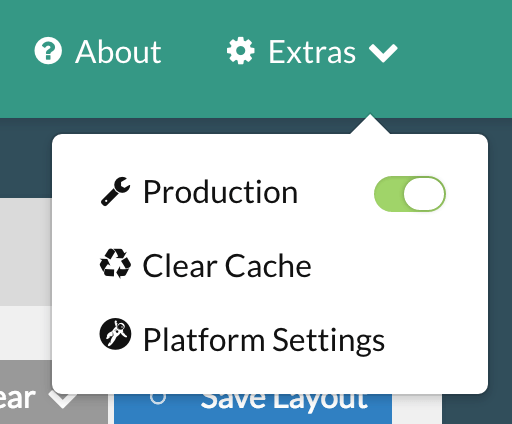Expand the chevron on the gray 'ear' button

(63, 398)
